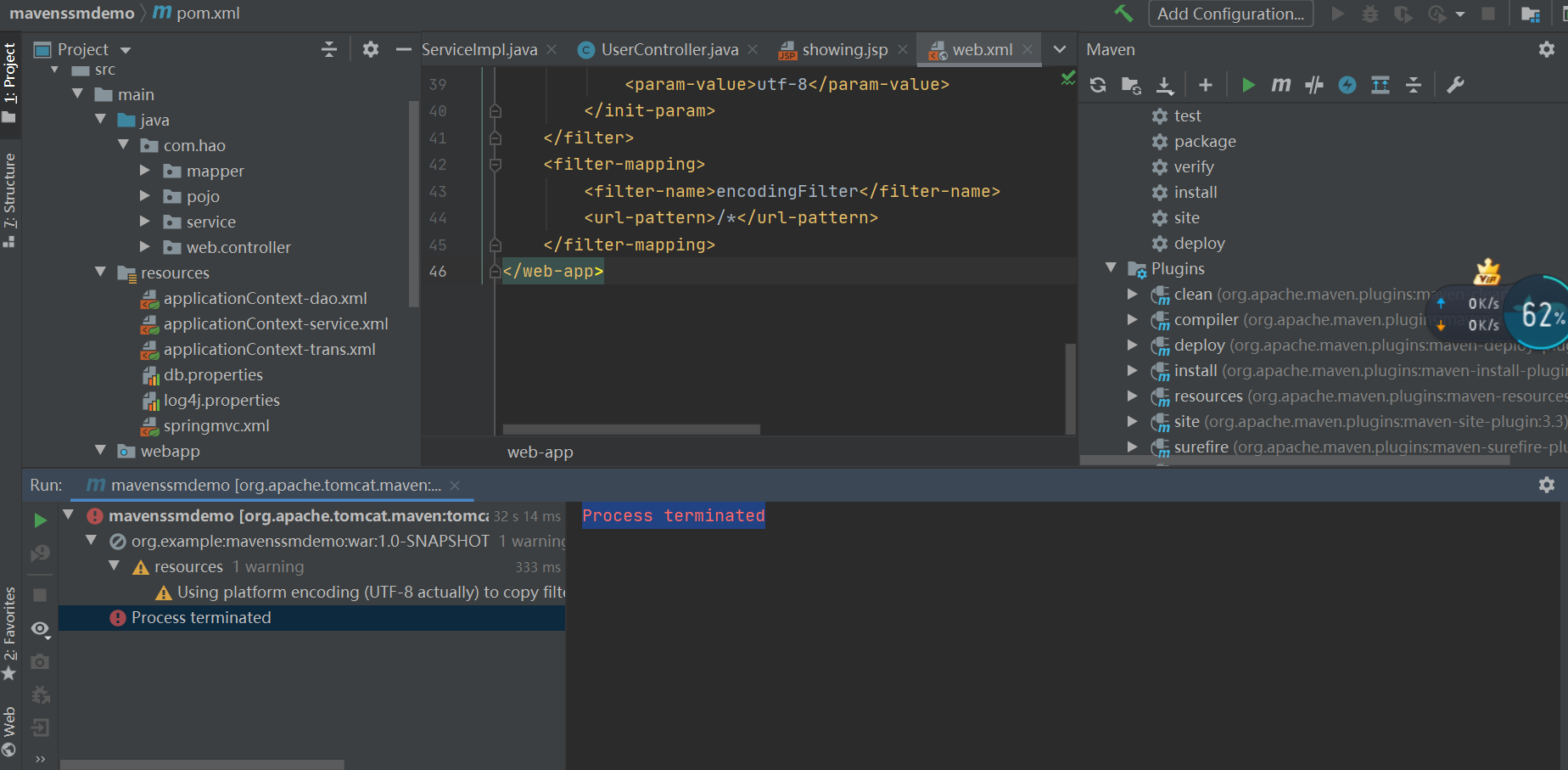This screenshot has width=1568, height=770.
Task: Expand the surefire plugin node
Action: coord(1132,447)
